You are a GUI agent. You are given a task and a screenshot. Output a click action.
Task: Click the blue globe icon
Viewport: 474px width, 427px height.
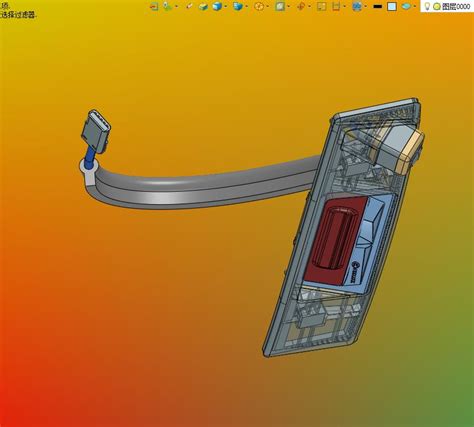point(357,6)
